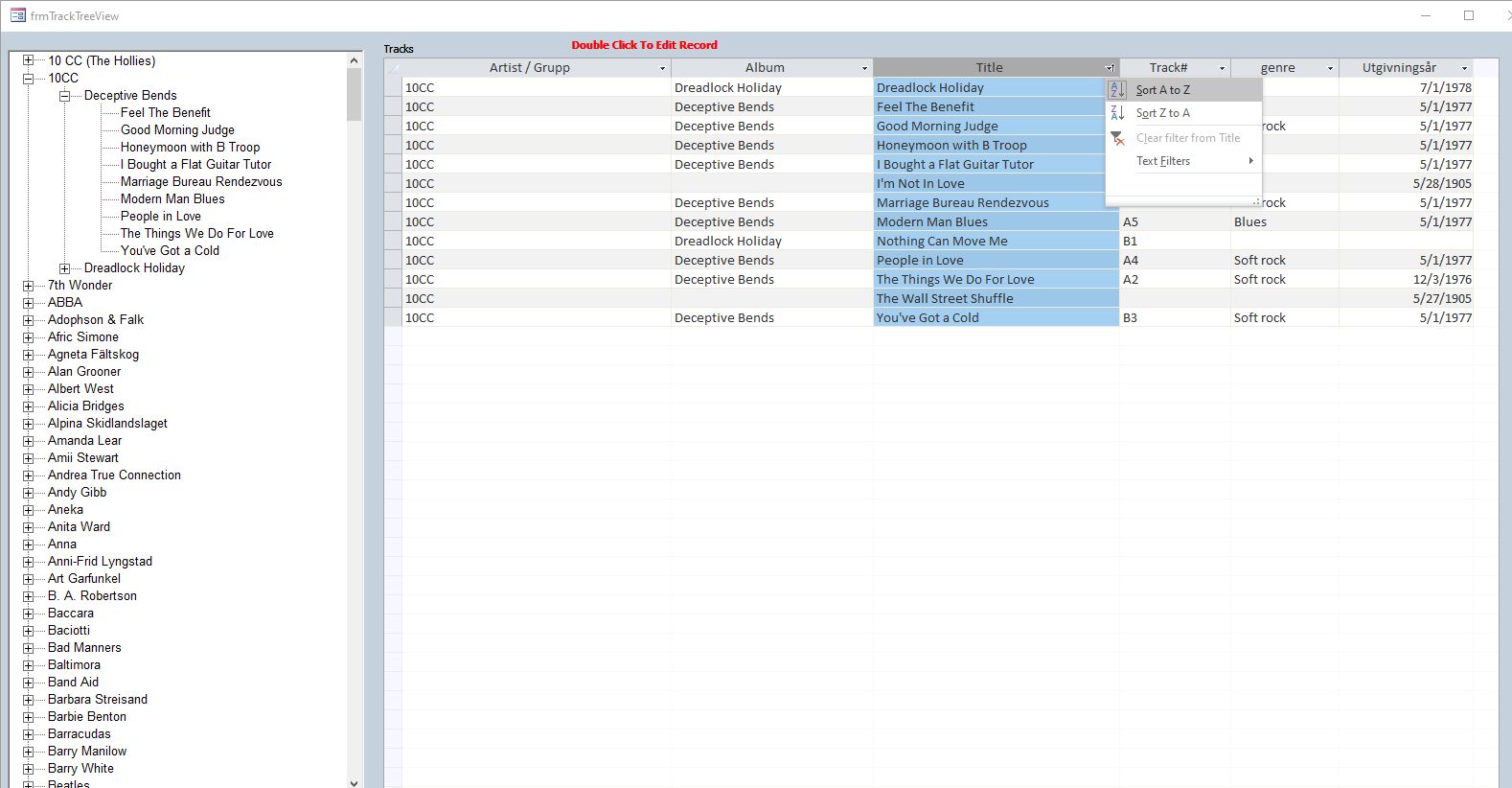
Task: Click the Sort A to Z icon
Action: coord(1116,90)
